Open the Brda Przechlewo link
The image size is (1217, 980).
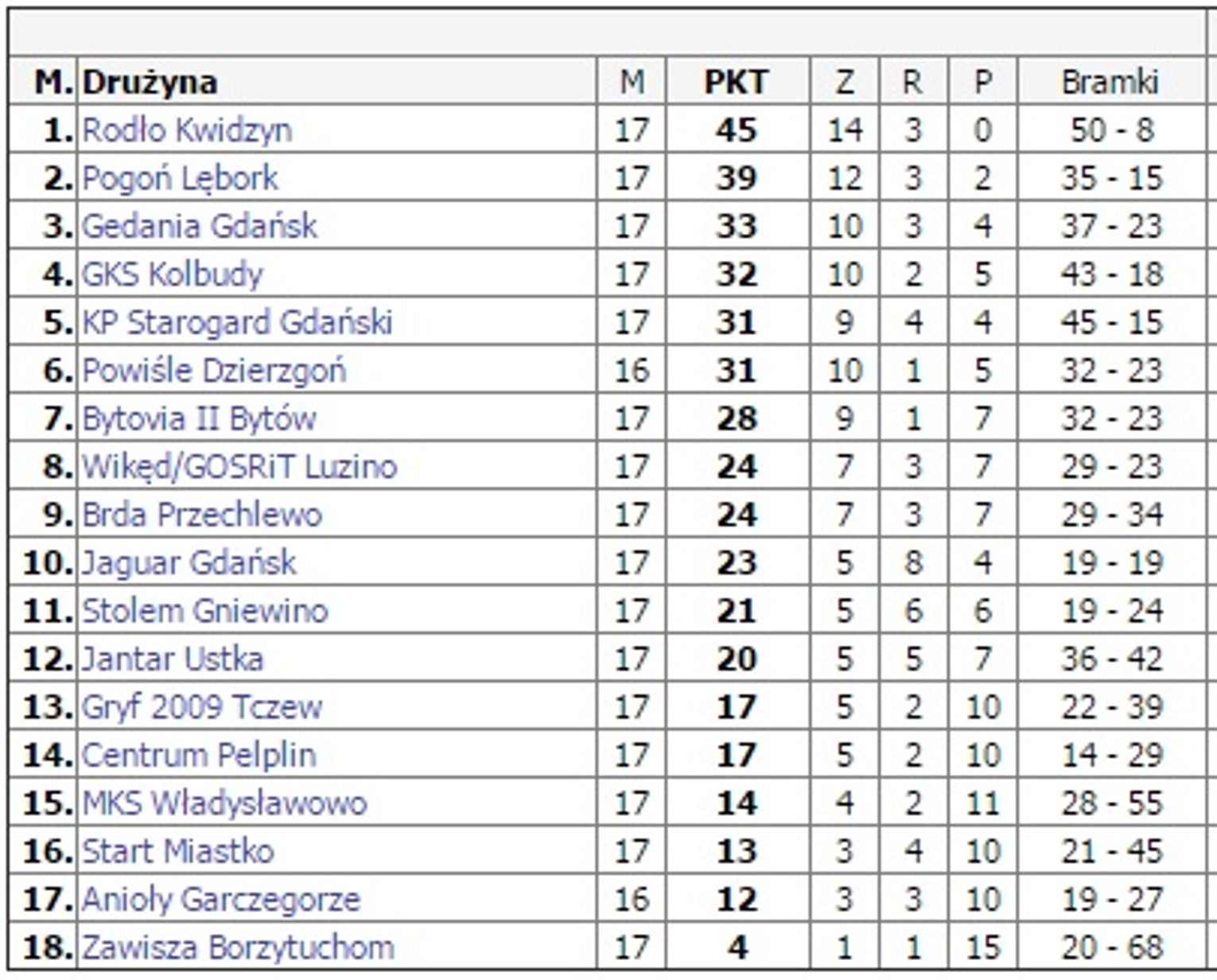pos(202,515)
